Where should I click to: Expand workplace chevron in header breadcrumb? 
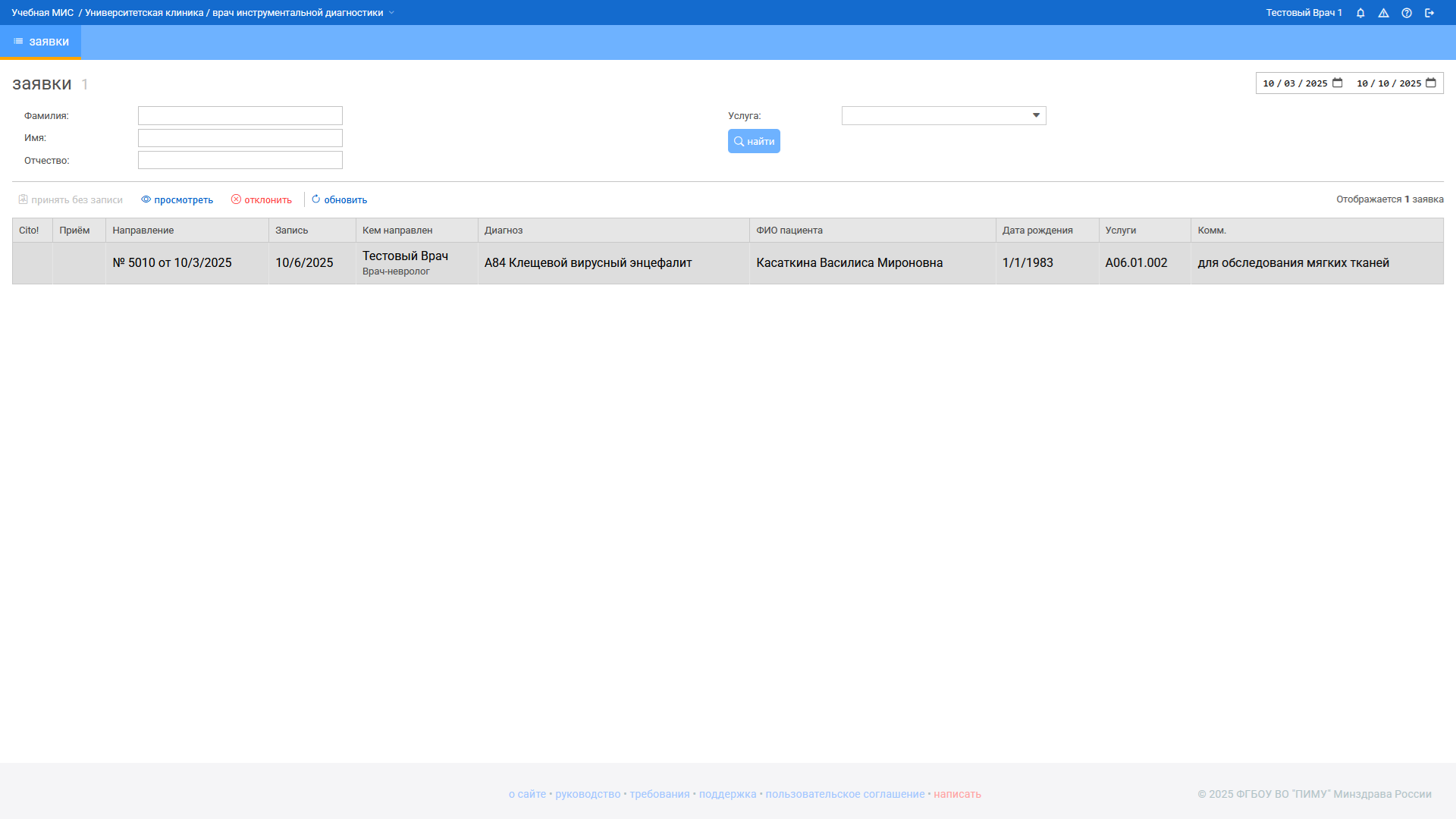click(391, 13)
